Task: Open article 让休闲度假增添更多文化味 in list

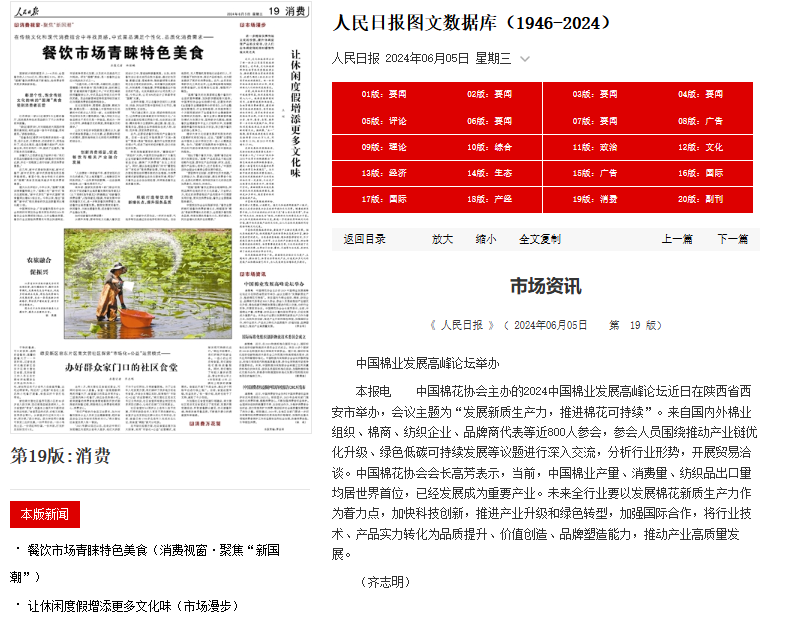Action: click(133, 606)
